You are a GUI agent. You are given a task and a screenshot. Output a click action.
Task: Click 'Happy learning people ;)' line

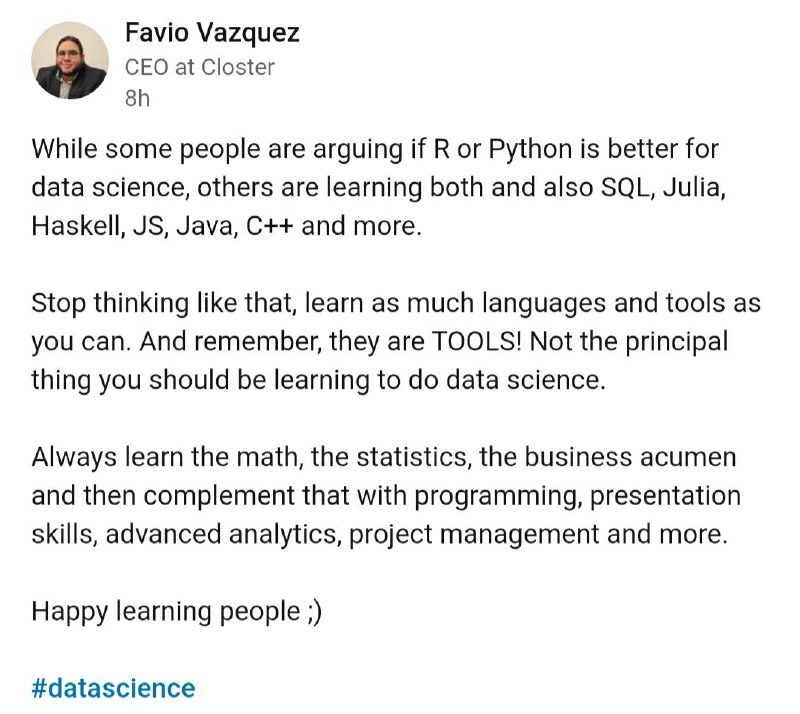[177, 612]
